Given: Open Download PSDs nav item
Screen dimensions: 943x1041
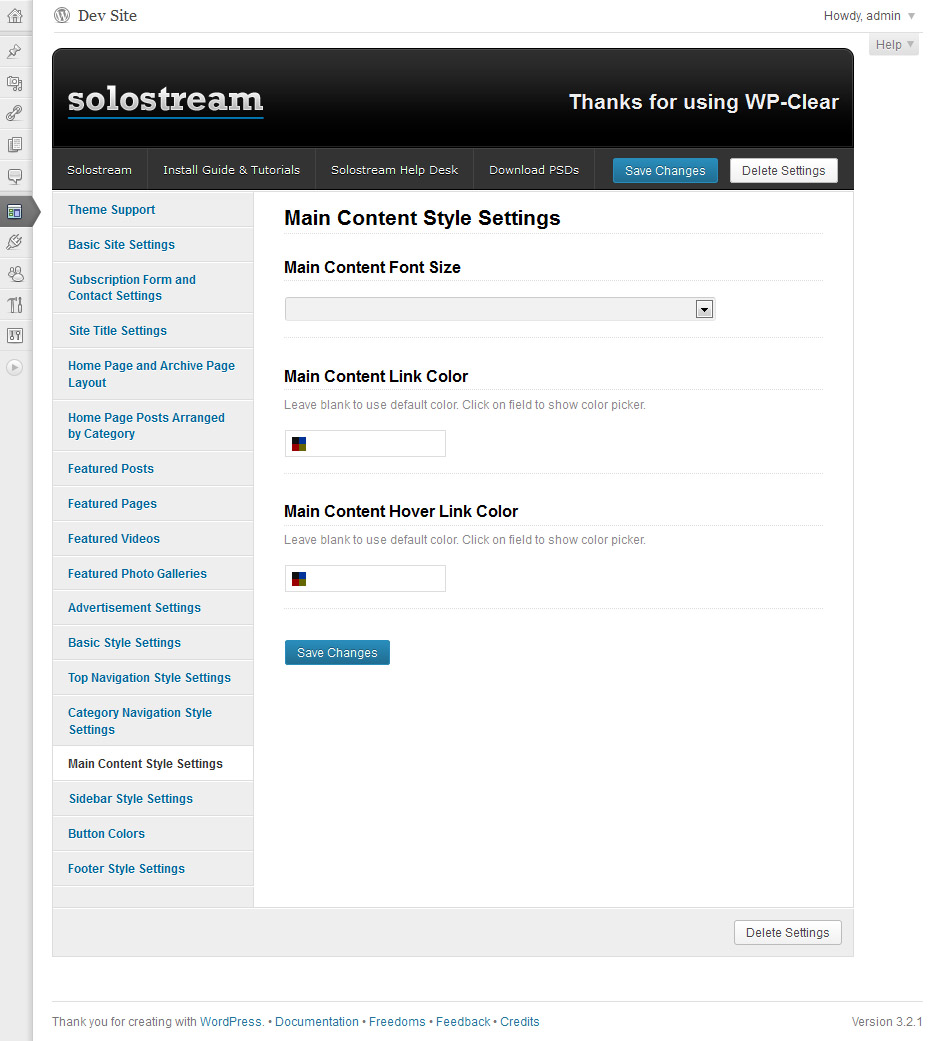Looking at the screenshot, I should [x=534, y=170].
